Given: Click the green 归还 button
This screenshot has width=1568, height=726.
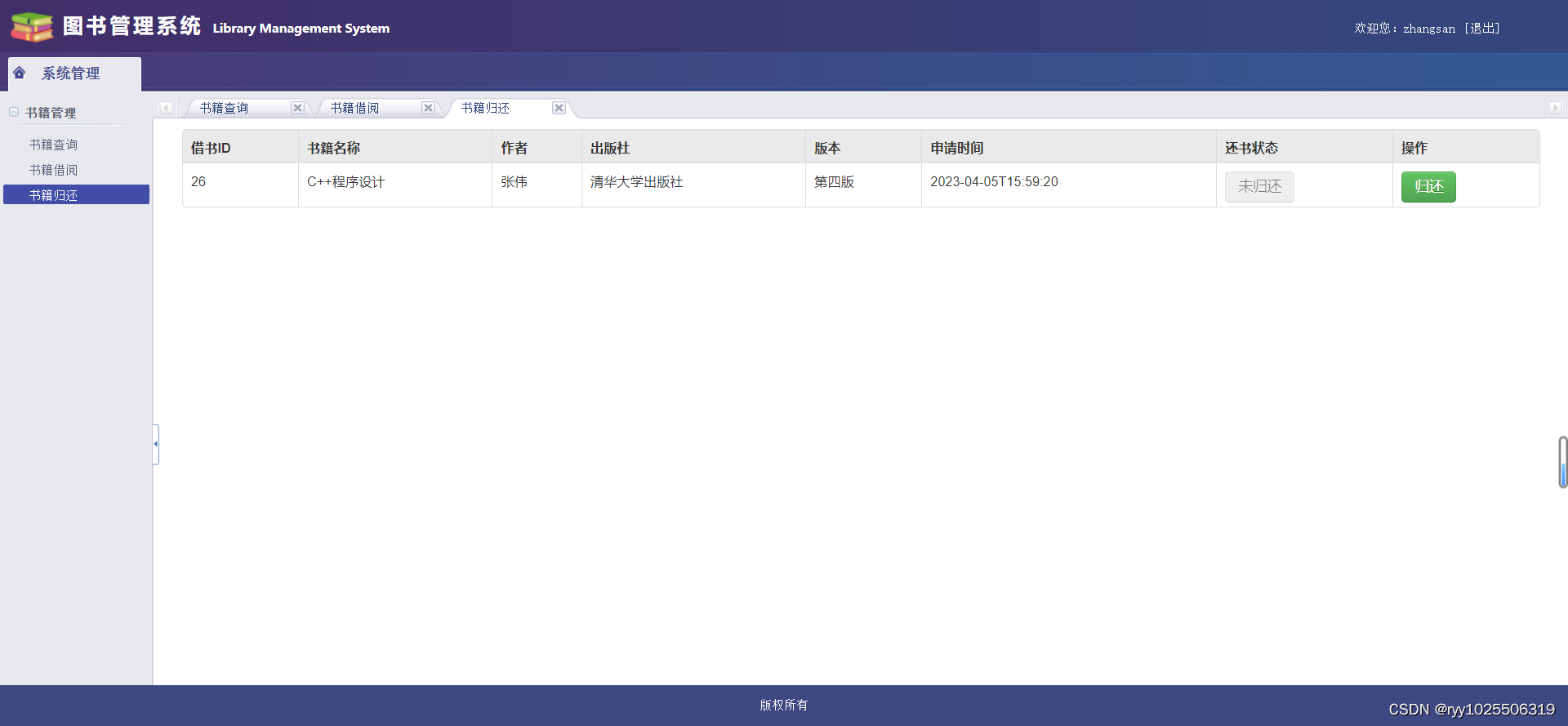Looking at the screenshot, I should 1428,187.
